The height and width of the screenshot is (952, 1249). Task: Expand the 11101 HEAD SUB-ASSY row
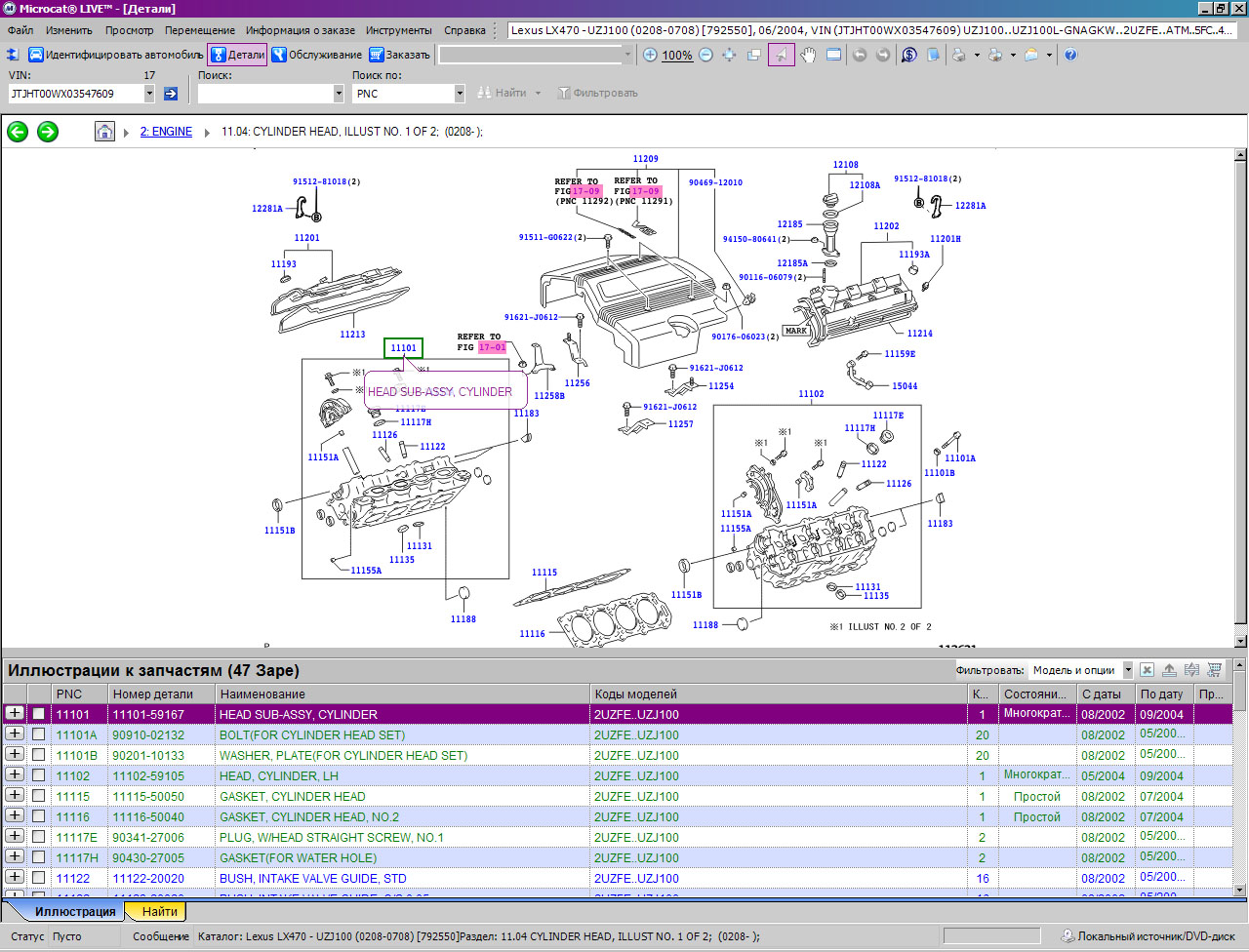point(15,713)
